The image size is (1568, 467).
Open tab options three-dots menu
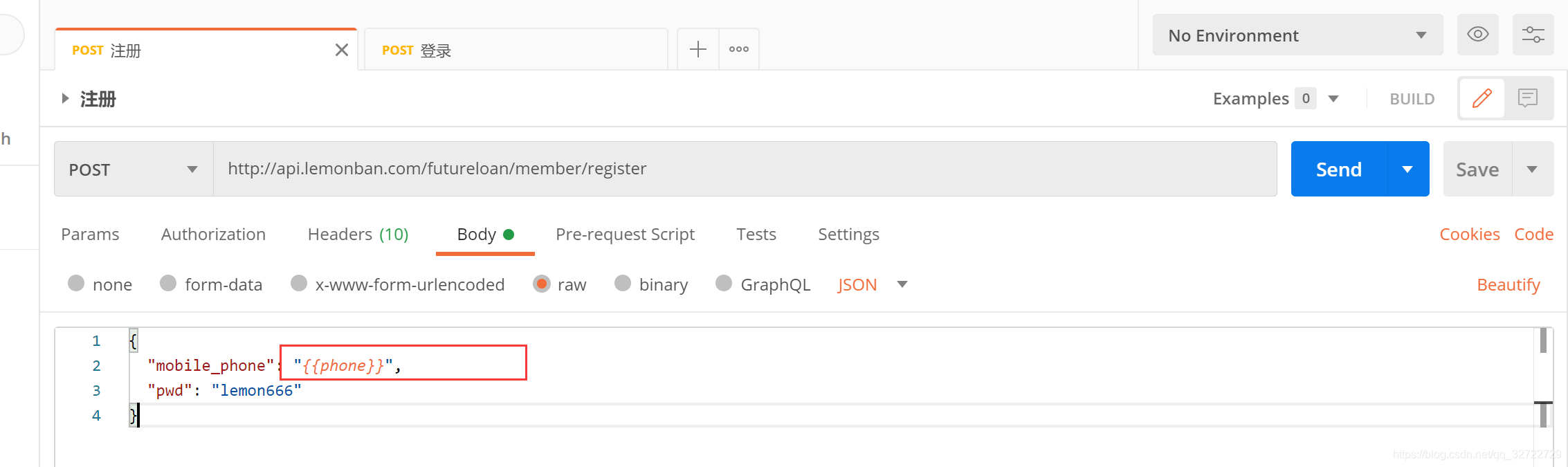739,49
